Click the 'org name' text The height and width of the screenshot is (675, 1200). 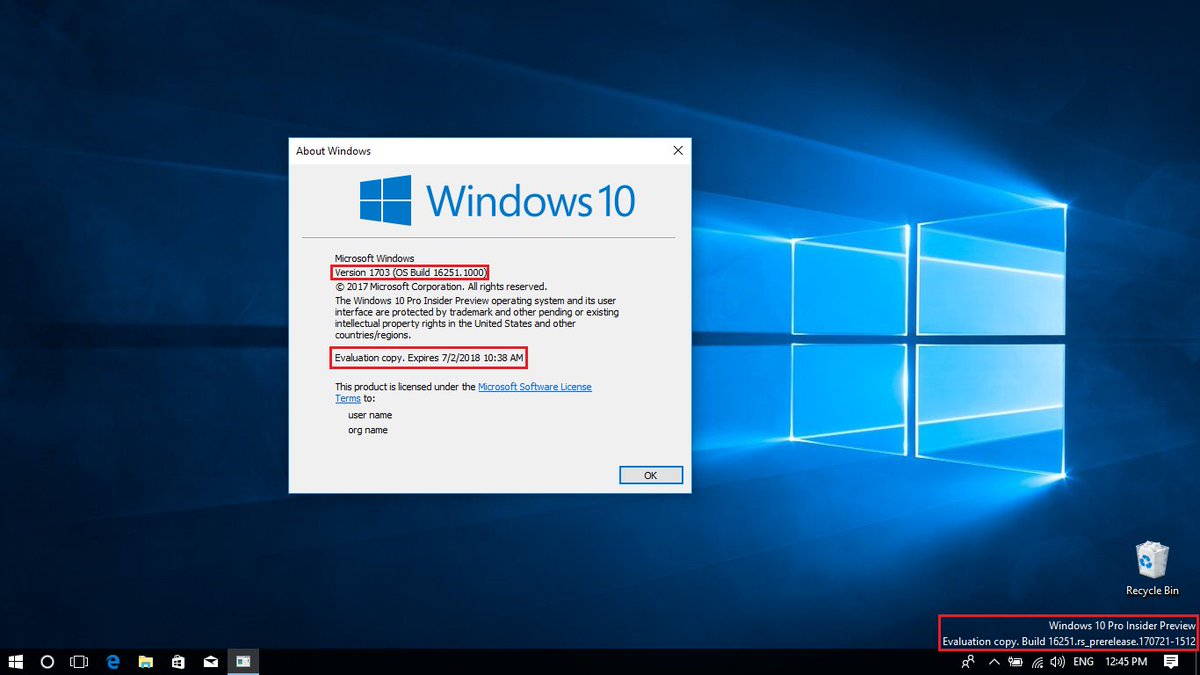[x=368, y=430]
